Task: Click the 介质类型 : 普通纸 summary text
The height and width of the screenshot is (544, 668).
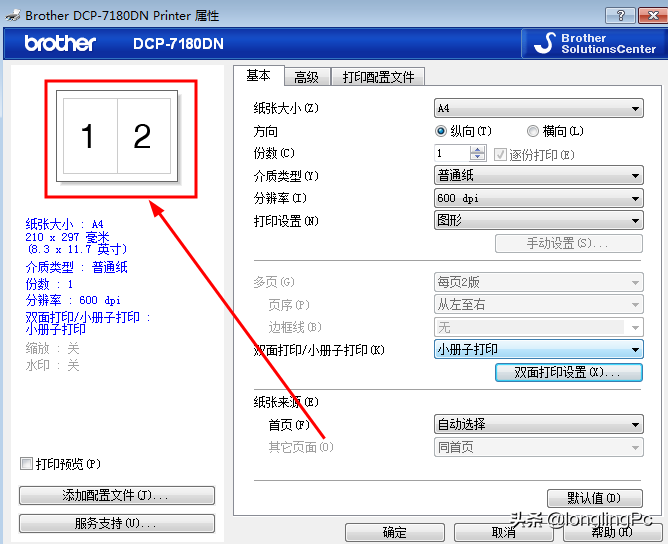Action: (x=77, y=268)
